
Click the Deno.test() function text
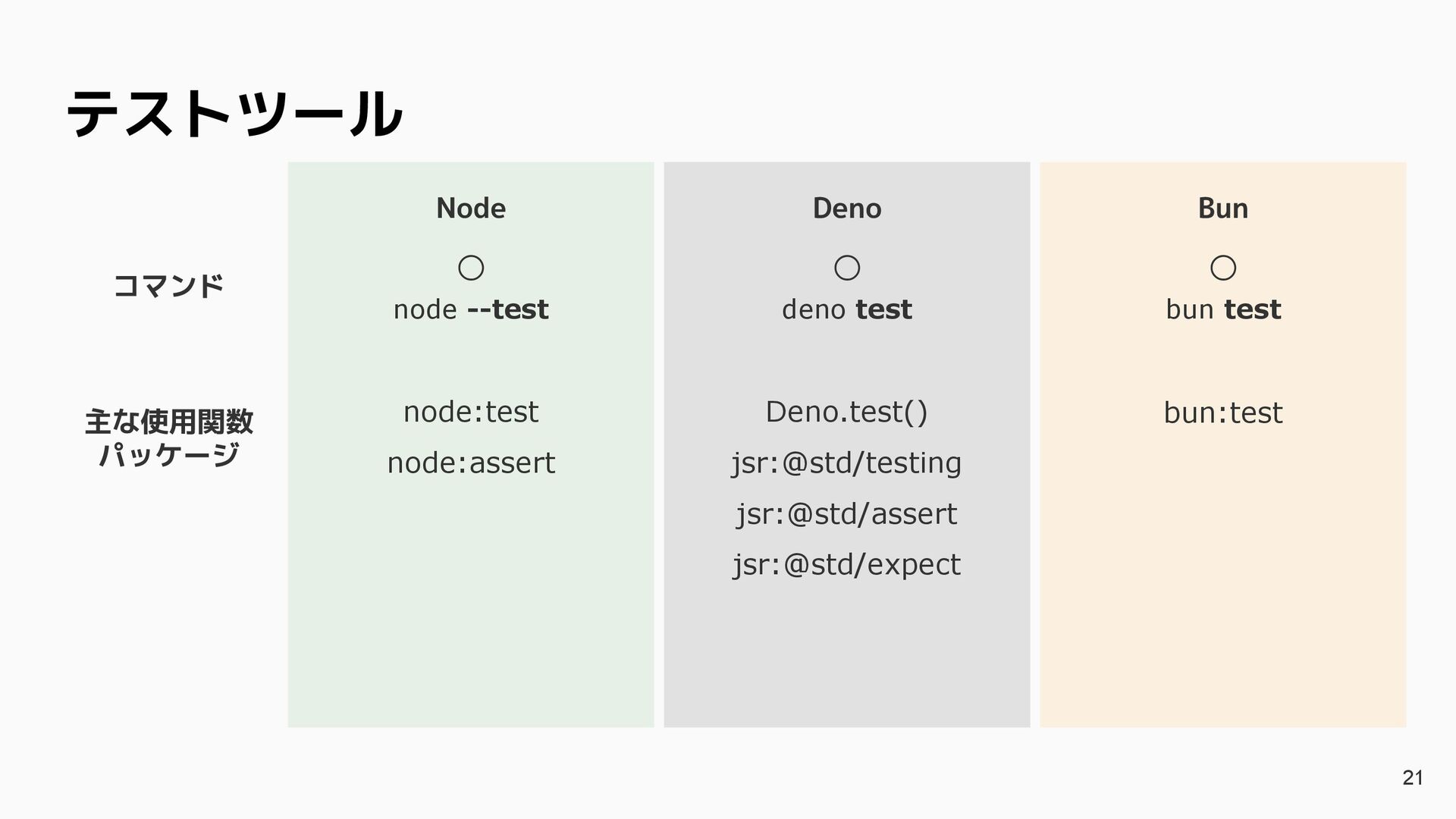(x=846, y=412)
